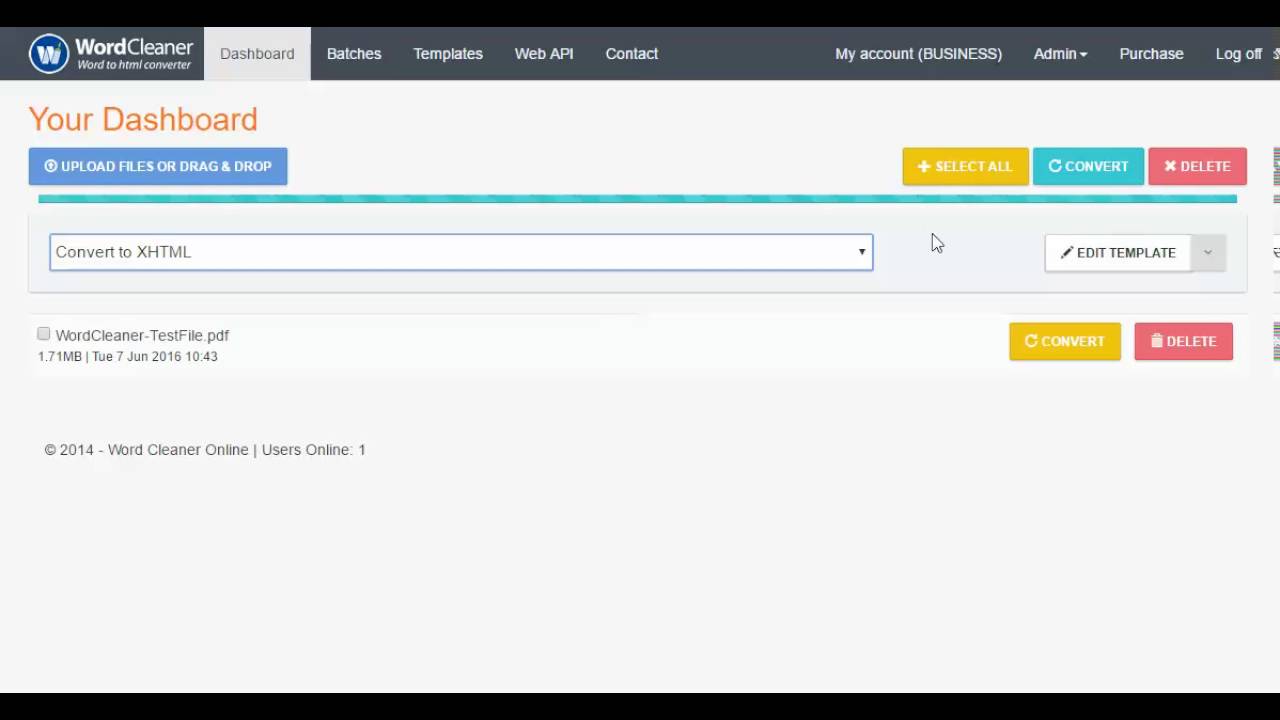1280x720 pixels.
Task: Click the 'Your Dashboard' heading
Action: tap(143, 119)
